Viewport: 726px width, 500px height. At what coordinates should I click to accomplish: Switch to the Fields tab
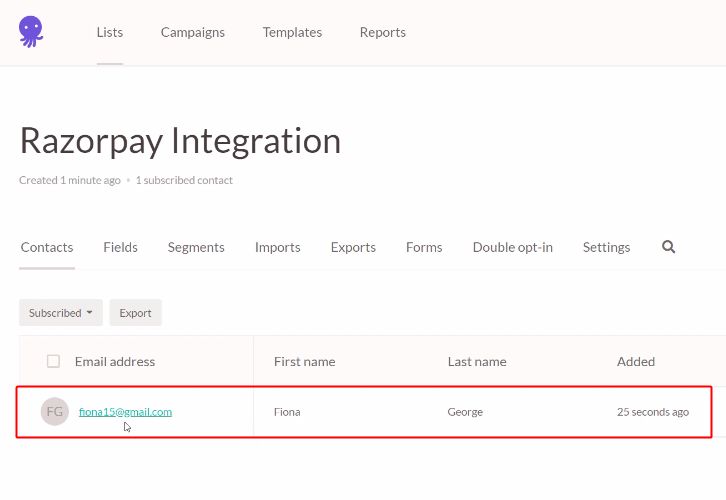point(120,247)
